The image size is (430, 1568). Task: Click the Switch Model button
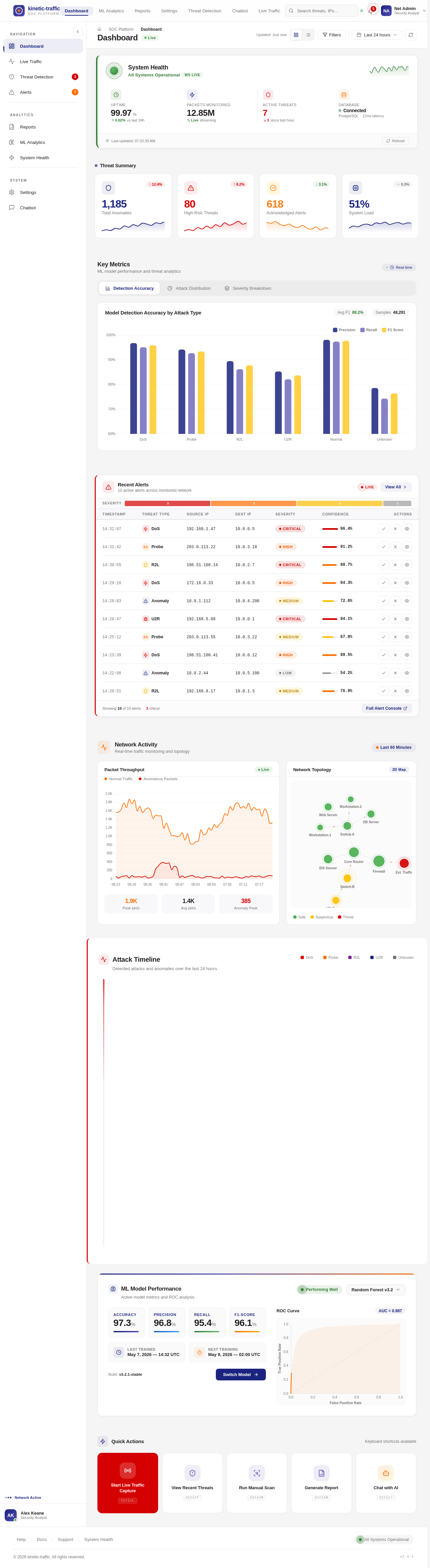241,1374
